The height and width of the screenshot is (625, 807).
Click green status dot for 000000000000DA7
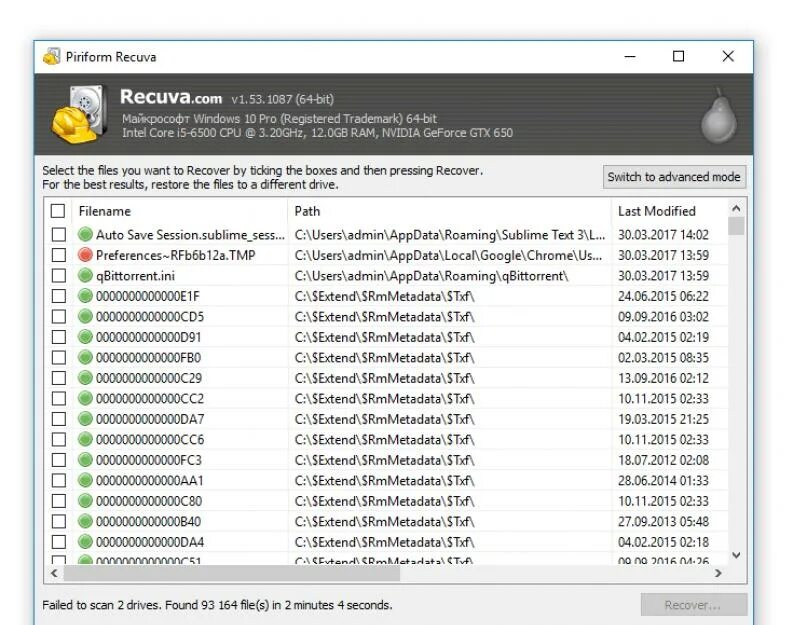[85, 419]
